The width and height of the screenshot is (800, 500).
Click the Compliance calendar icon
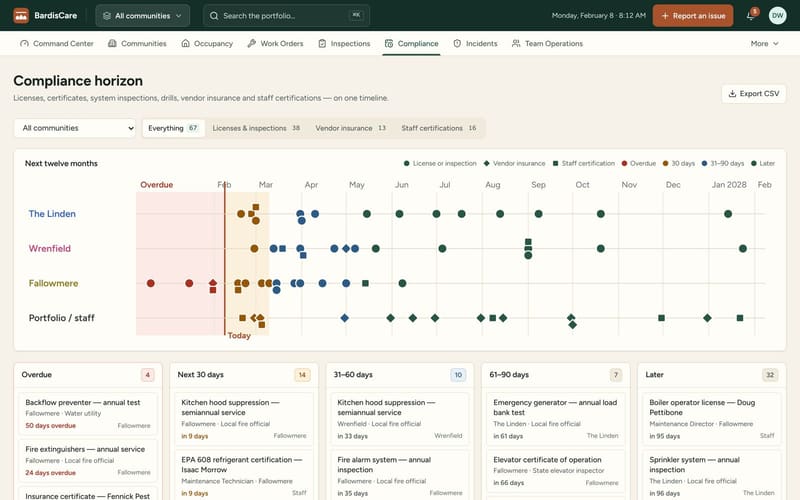coord(389,44)
